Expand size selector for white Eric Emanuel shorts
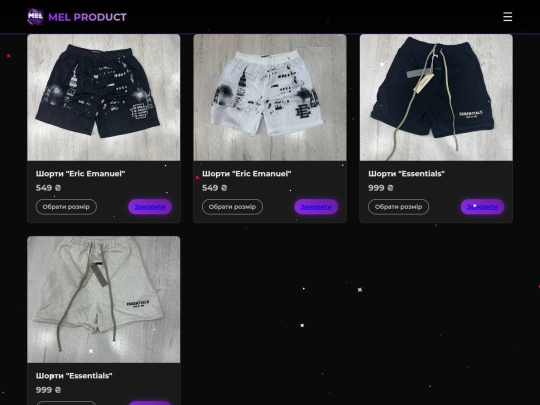Image resolution: width=540 pixels, height=405 pixels. click(232, 207)
